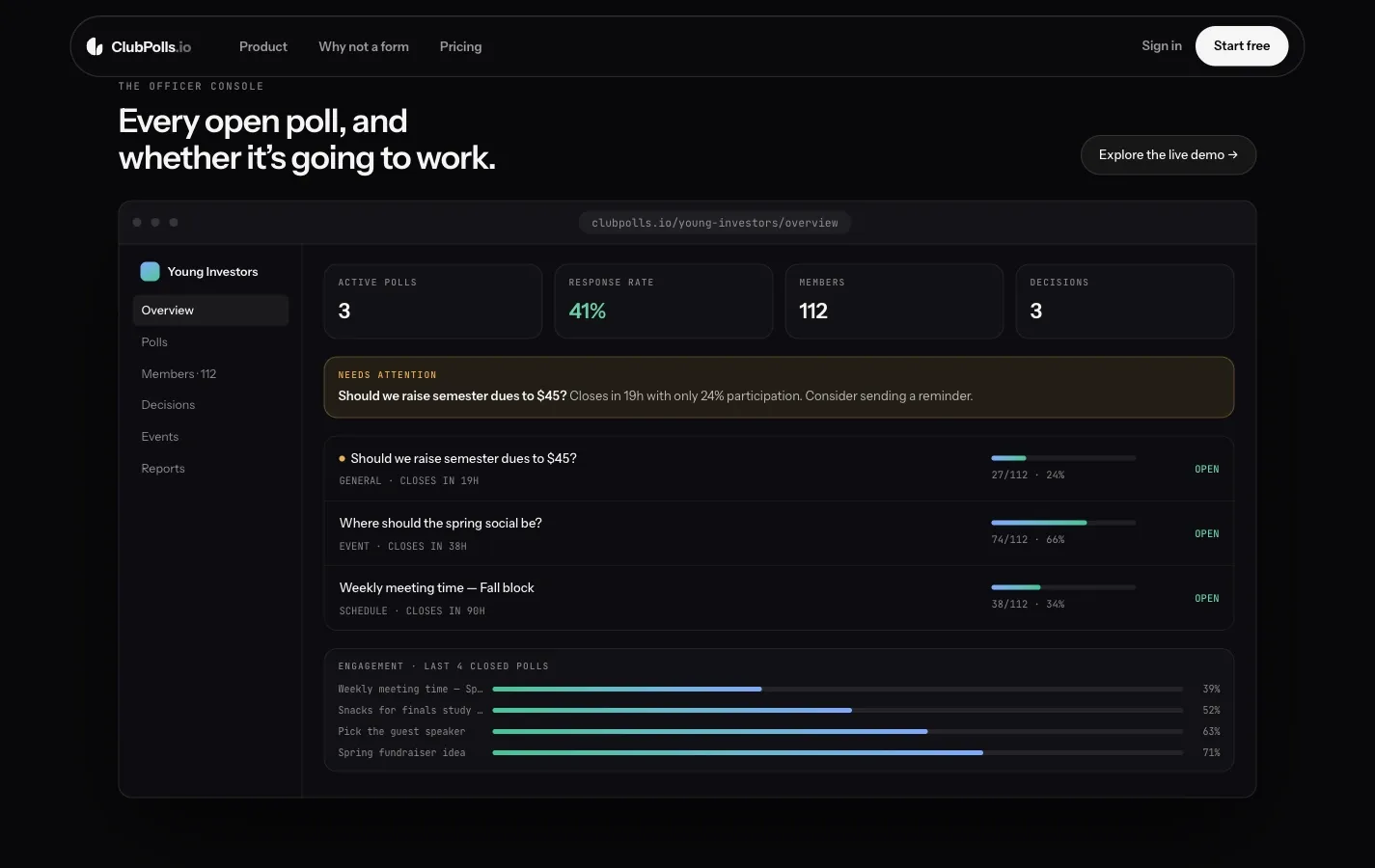Click the orange dot beside the dues poll

point(342,459)
